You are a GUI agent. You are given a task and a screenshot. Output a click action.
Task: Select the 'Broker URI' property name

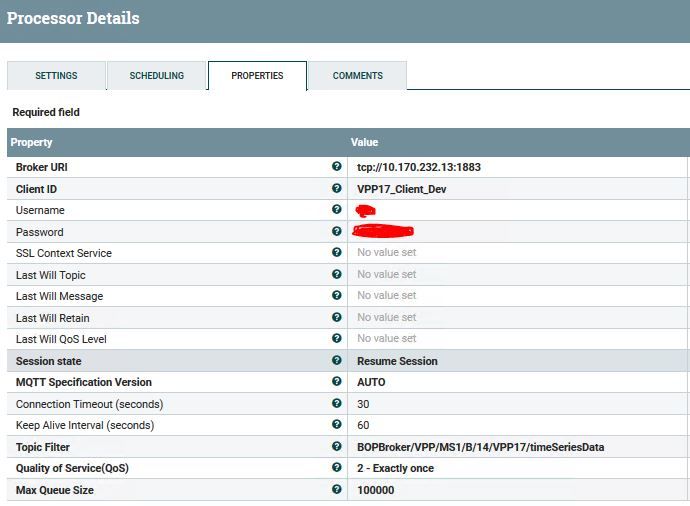coord(42,167)
